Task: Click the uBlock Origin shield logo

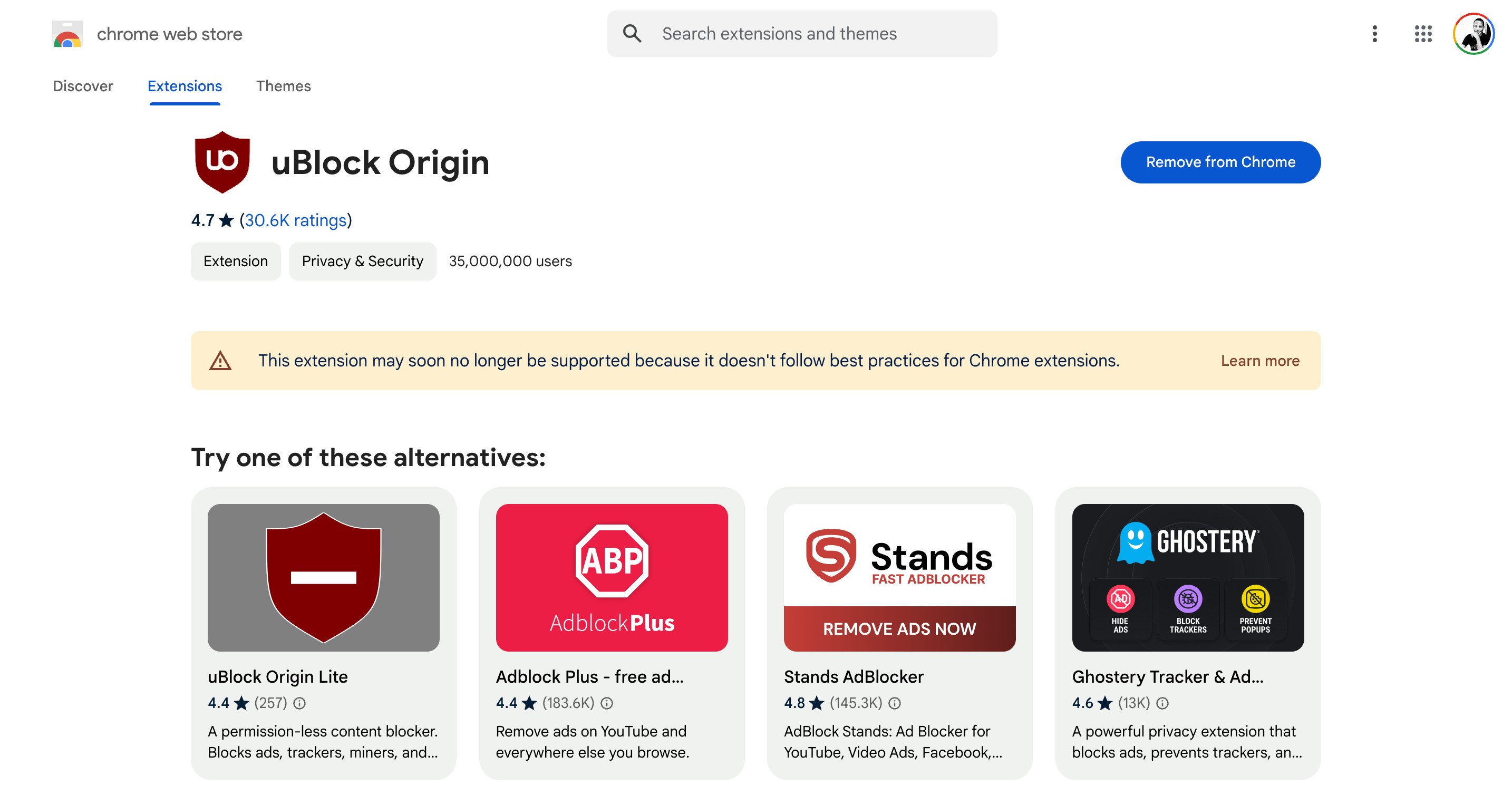Action: pyautogui.click(x=222, y=162)
